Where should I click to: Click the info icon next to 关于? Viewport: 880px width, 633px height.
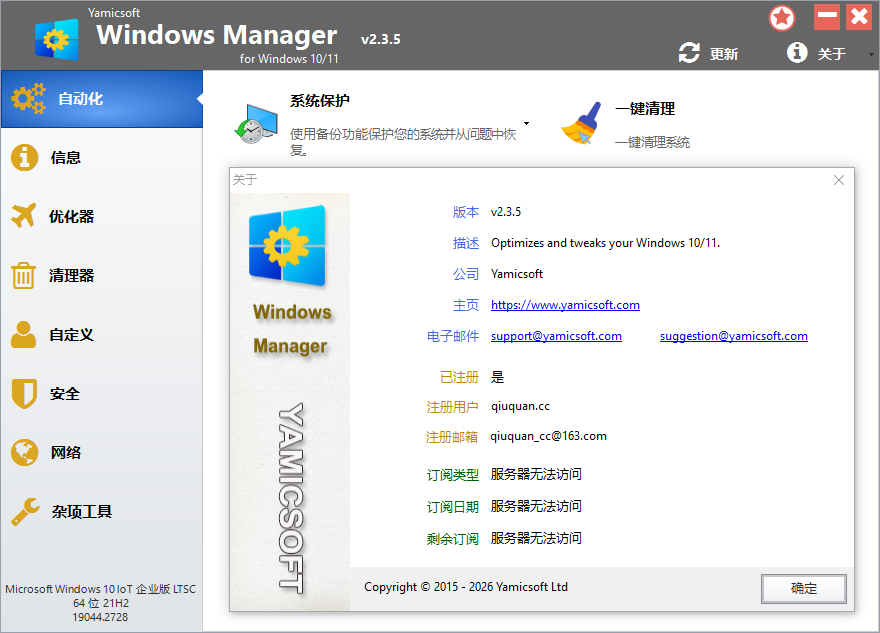tap(797, 53)
